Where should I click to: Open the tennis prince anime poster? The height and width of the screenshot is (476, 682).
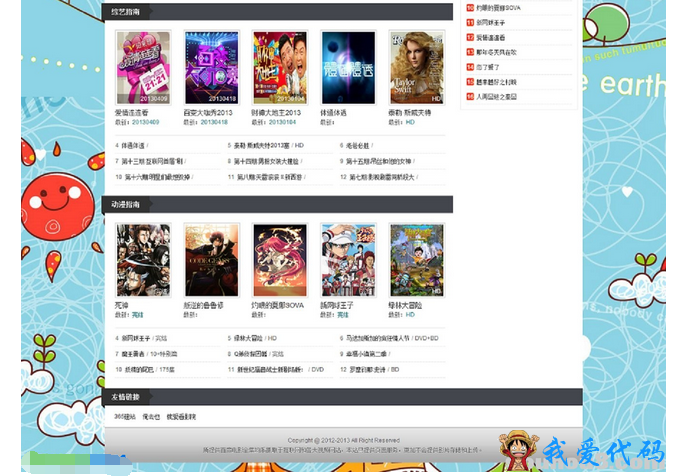point(348,260)
